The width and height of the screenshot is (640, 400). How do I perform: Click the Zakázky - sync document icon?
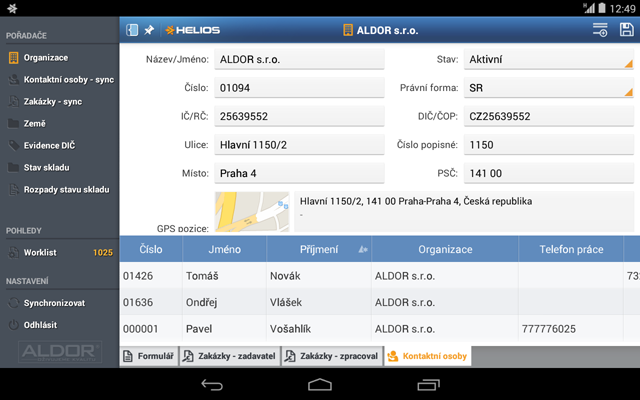(x=13, y=102)
